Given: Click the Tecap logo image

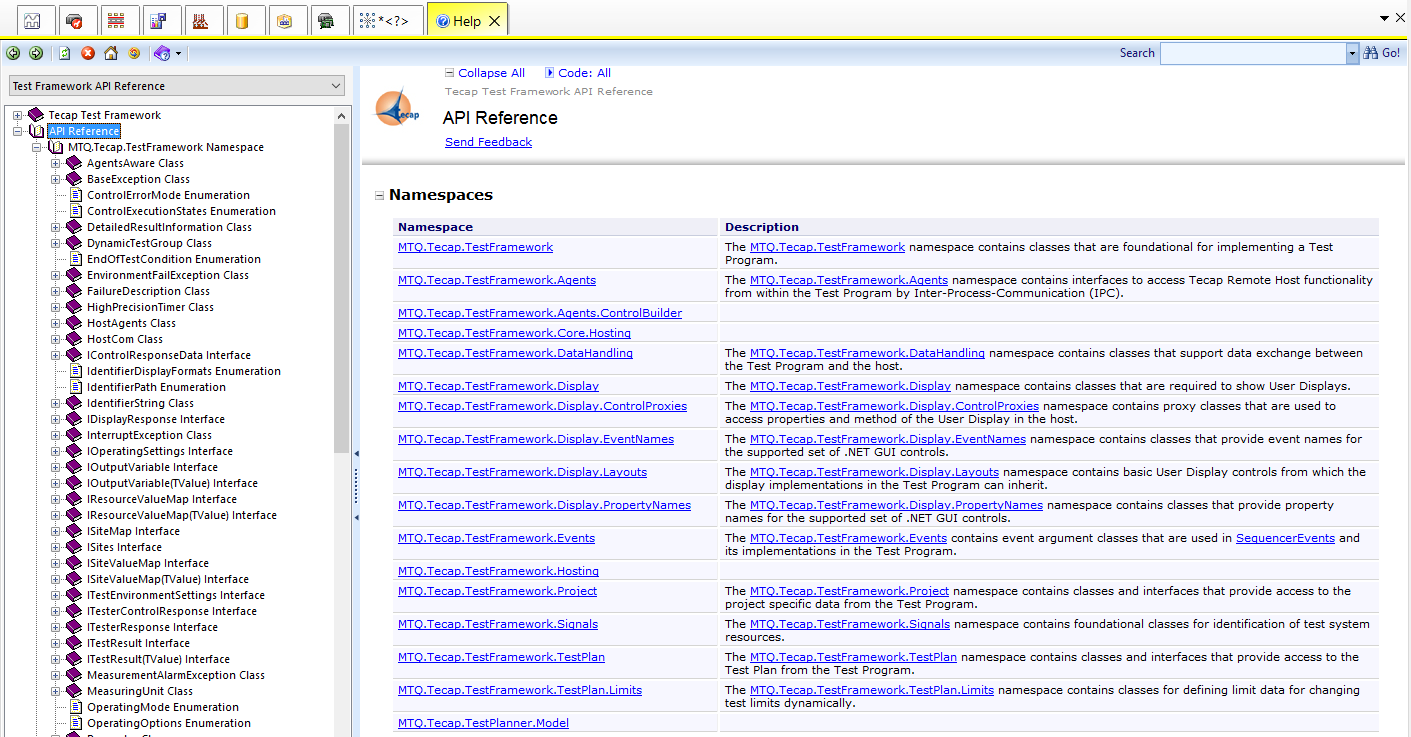Looking at the screenshot, I should tap(396, 108).
